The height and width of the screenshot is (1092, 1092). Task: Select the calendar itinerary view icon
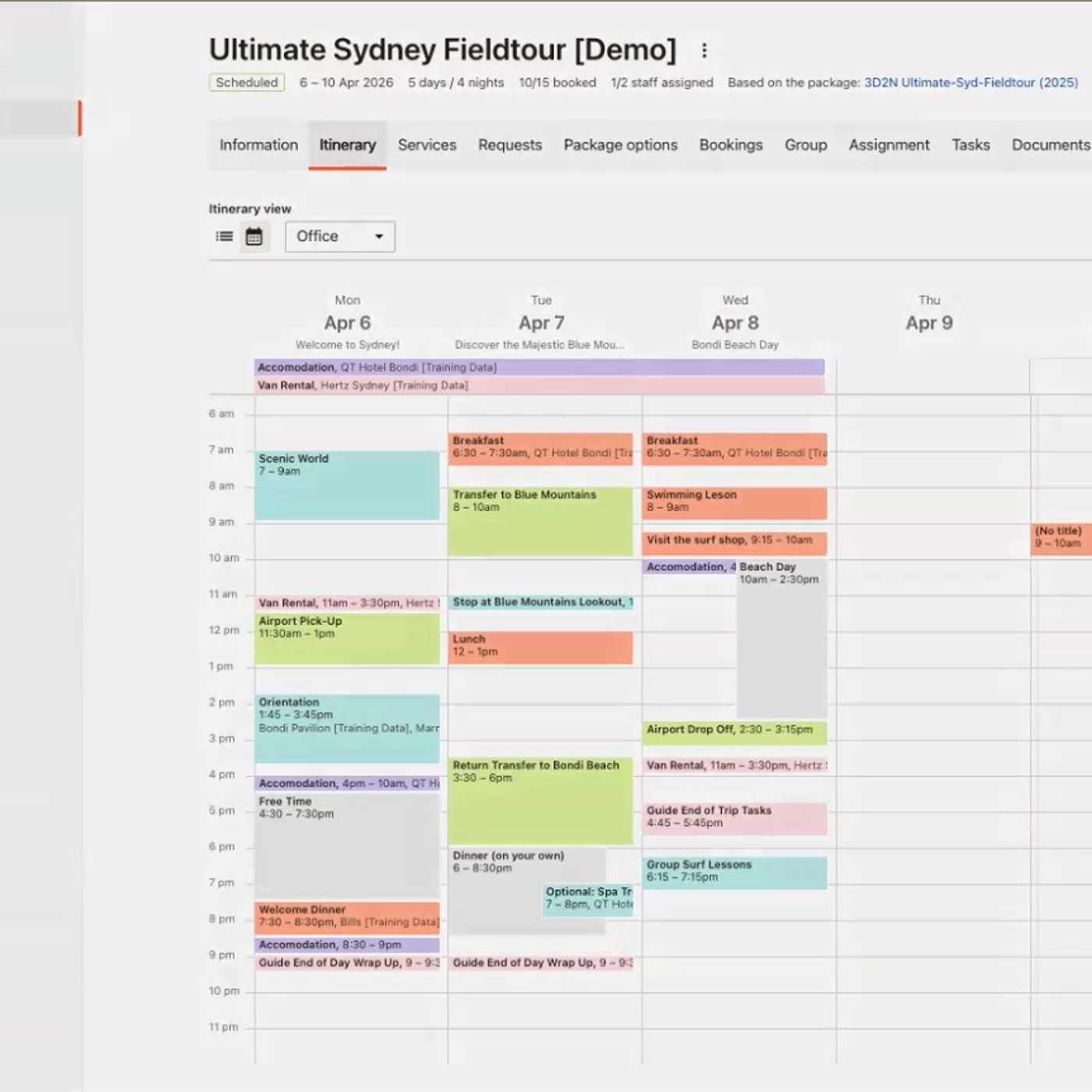pyautogui.click(x=254, y=236)
